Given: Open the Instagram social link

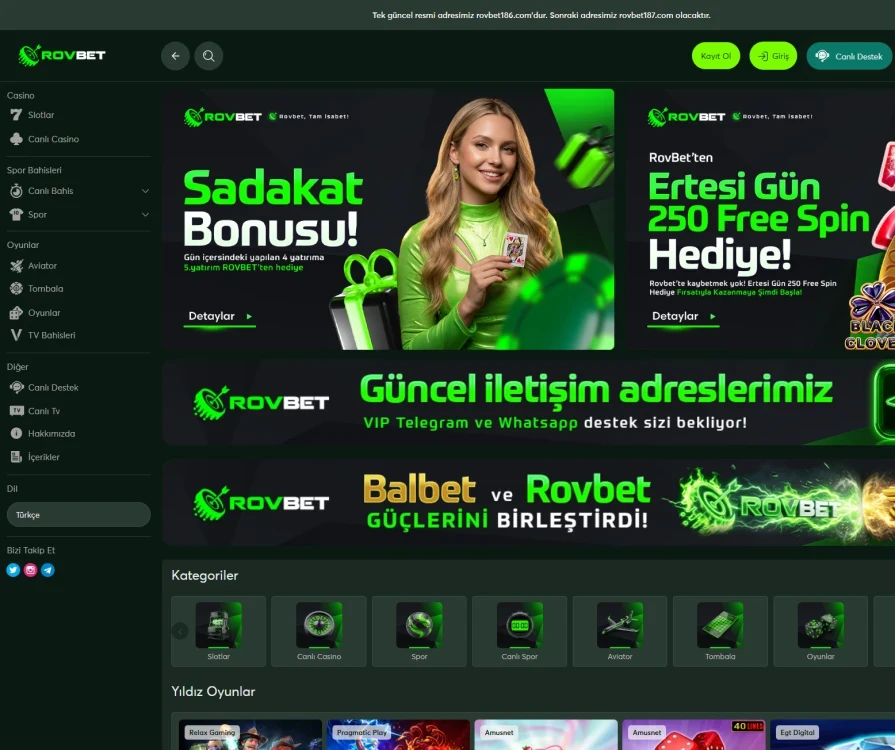Looking at the screenshot, I should 30,570.
